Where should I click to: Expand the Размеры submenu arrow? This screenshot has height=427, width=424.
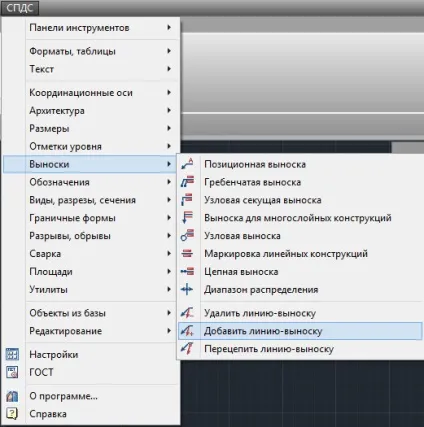pos(169,128)
